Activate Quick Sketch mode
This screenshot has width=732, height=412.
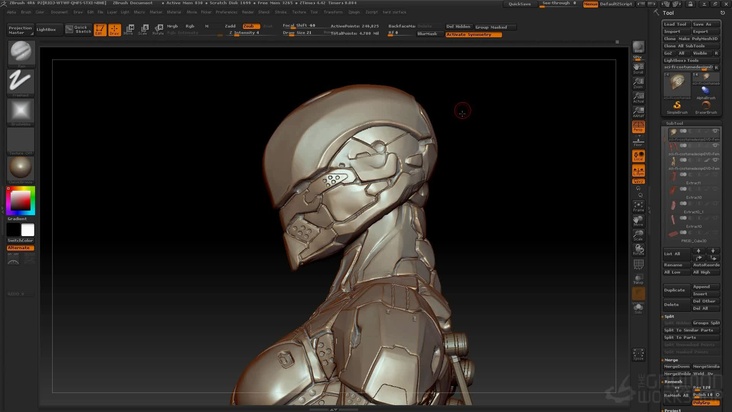tap(78, 30)
